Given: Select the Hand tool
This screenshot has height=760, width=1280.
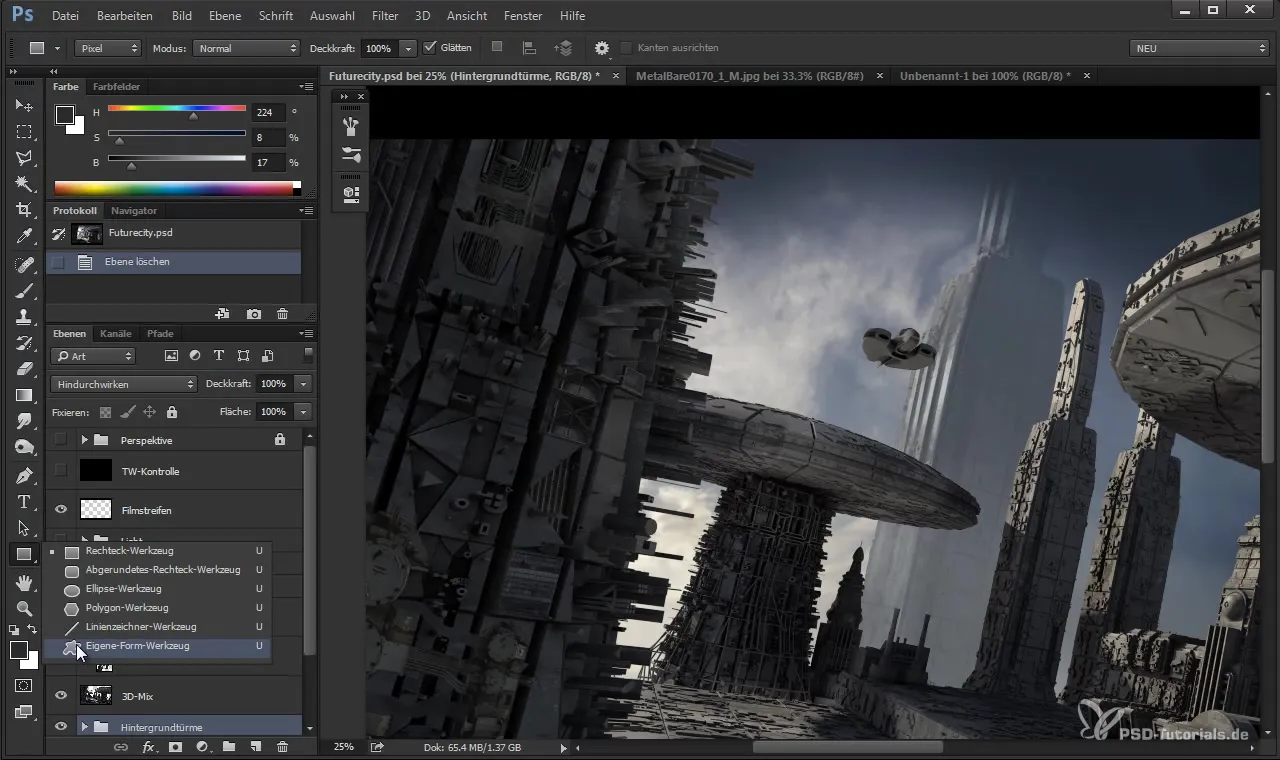Looking at the screenshot, I should pyautogui.click(x=24, y=582).
